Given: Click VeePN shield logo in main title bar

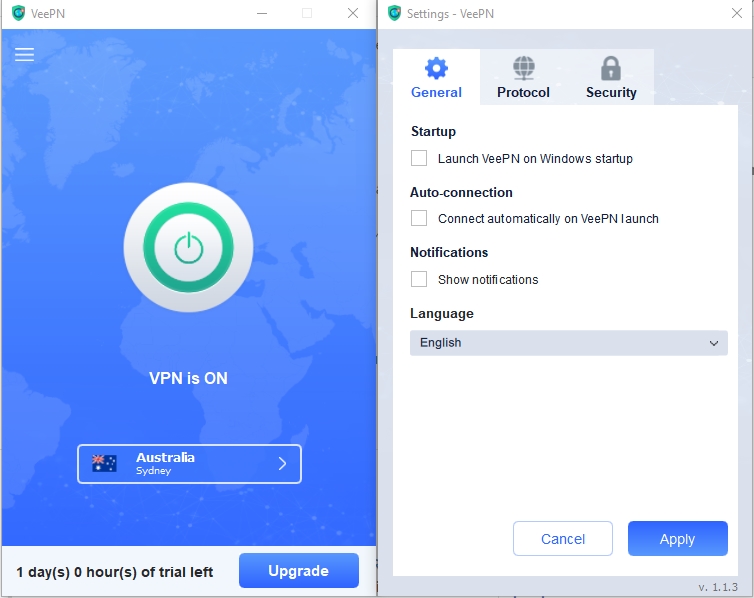Looking at the screenshot, I should 18,13.
